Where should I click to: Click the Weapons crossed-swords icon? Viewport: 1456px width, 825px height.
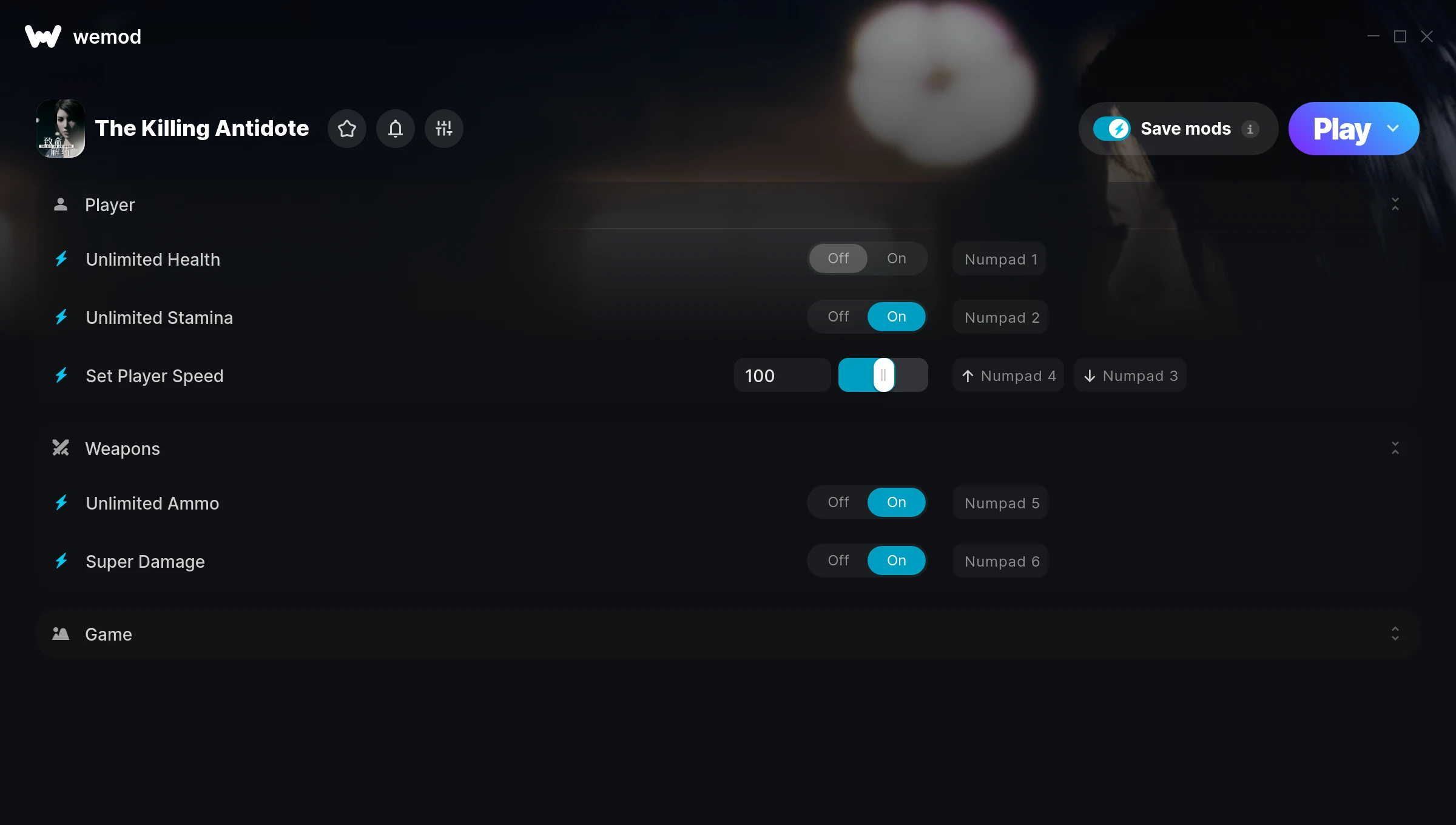(x=61, y=448)
